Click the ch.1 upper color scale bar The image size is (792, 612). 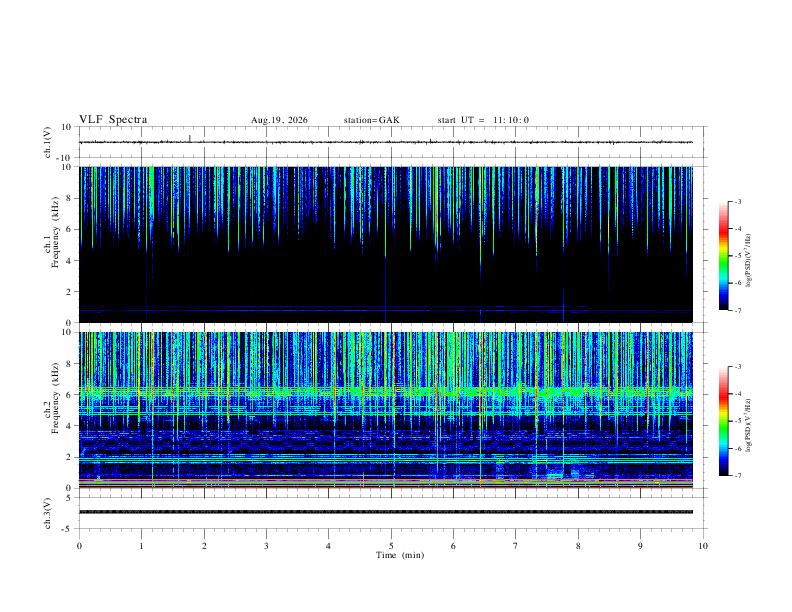tap(723, 256)
